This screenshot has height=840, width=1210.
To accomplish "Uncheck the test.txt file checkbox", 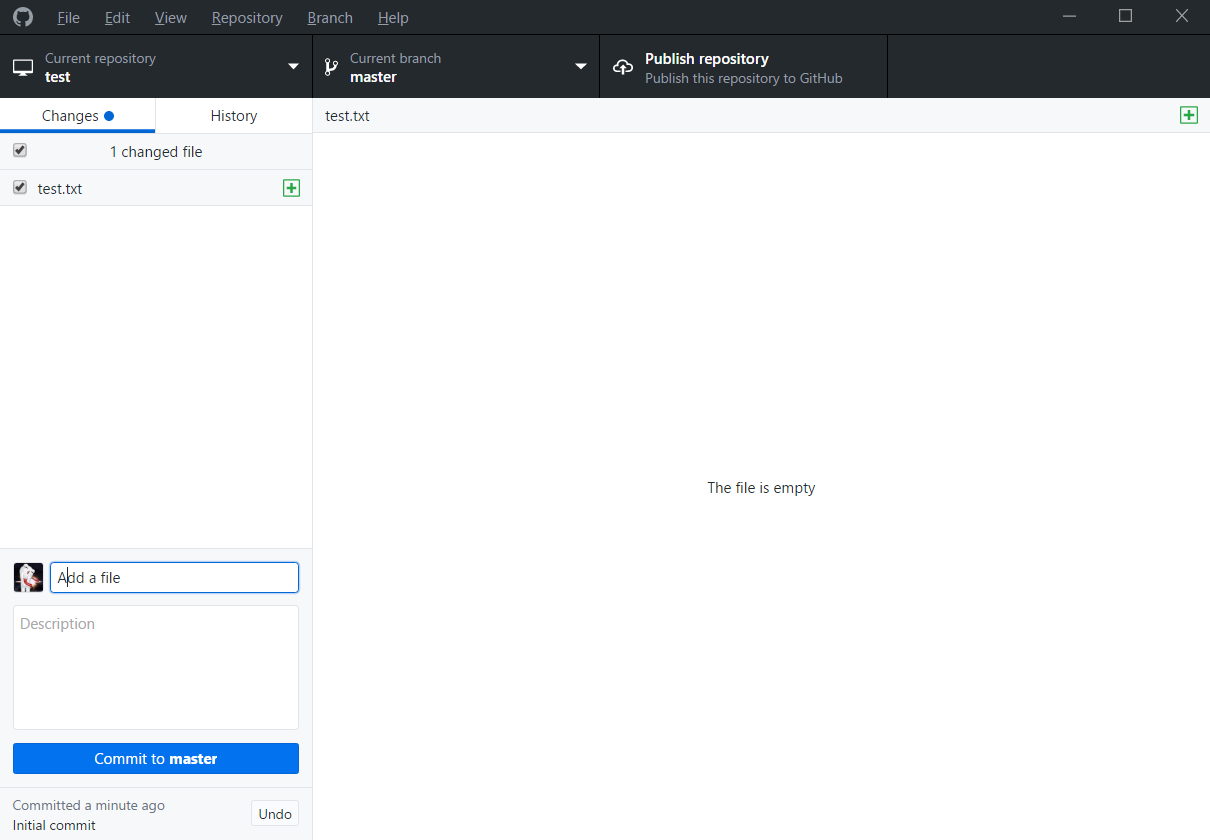I will pyautogui.click(x=20, y=187).
